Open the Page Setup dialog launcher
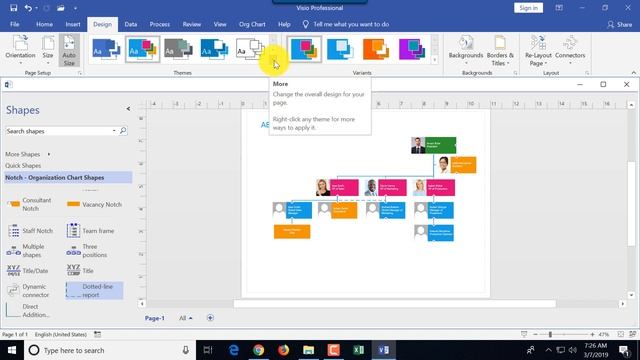The width and height of the screenshot is (640, 360). tap(80, 73)
